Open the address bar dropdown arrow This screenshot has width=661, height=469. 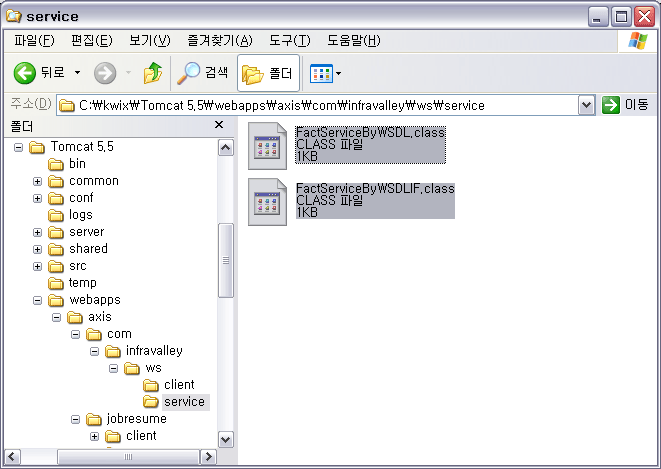tap(587, 105)
